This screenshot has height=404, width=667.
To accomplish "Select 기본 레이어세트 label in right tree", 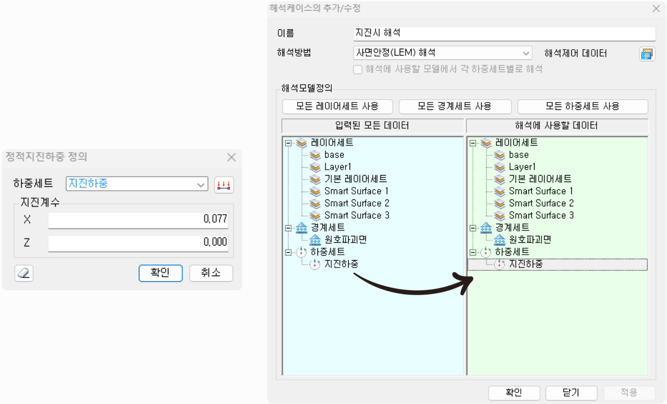I will point(540,179).
